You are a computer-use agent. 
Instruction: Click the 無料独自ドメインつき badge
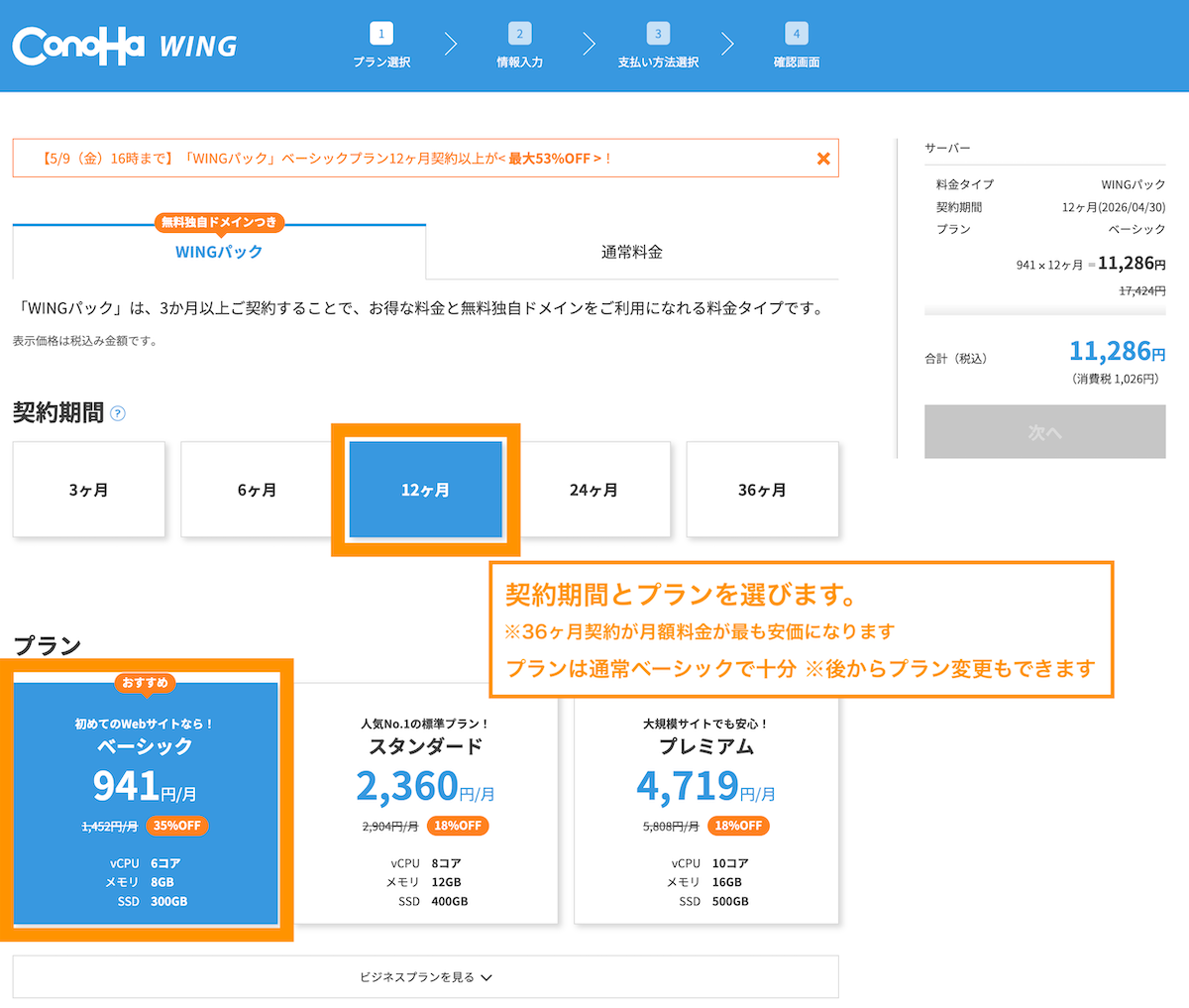[x=219, y=222]
